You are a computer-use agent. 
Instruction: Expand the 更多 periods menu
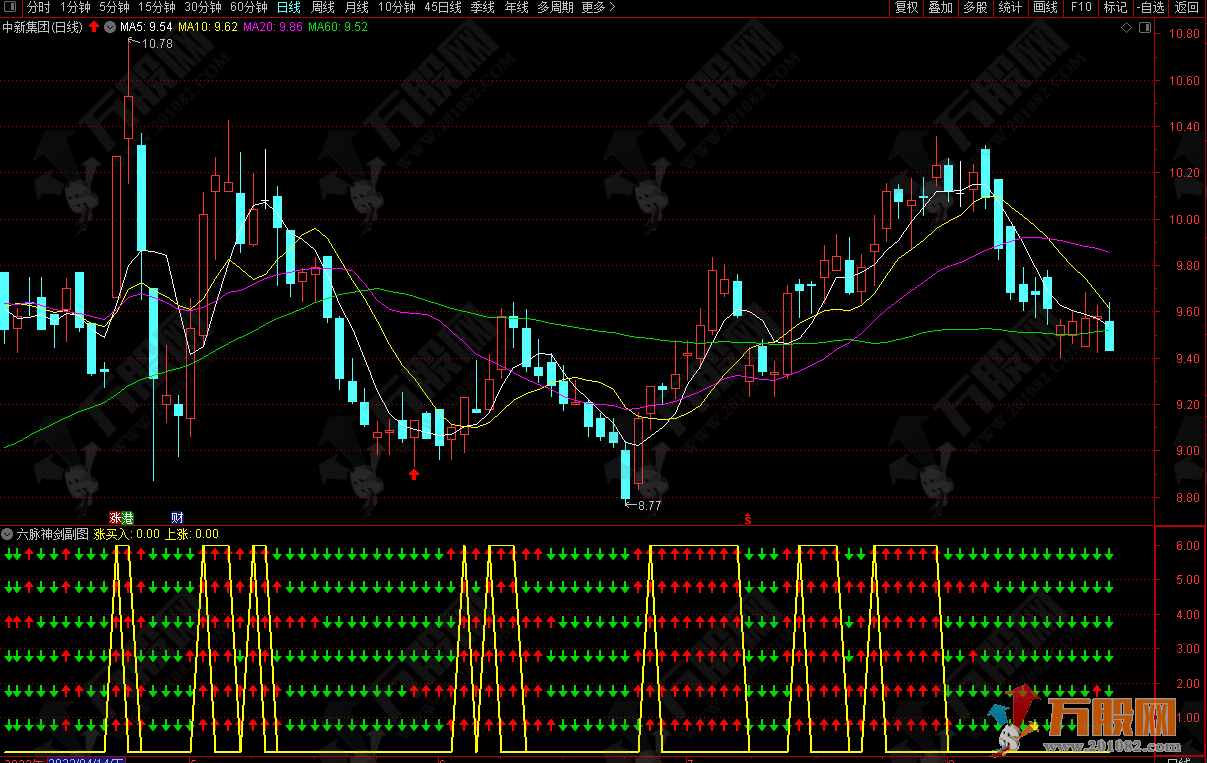[x=598, y=7]
